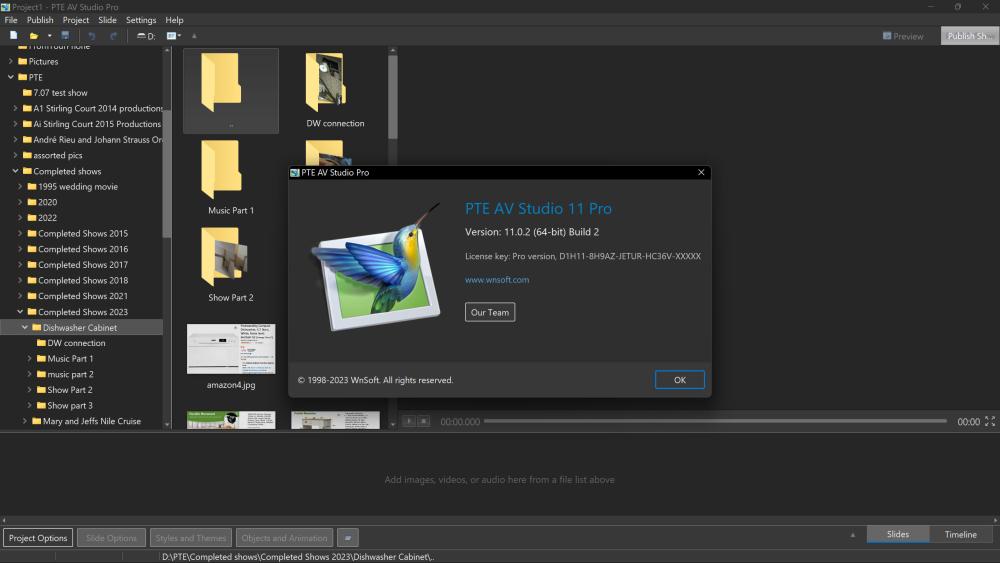Viewport: 1000px width, 563px height.
Task: Click the Save project disk icon
Action: pyautogui.click(x=65, y=36)
